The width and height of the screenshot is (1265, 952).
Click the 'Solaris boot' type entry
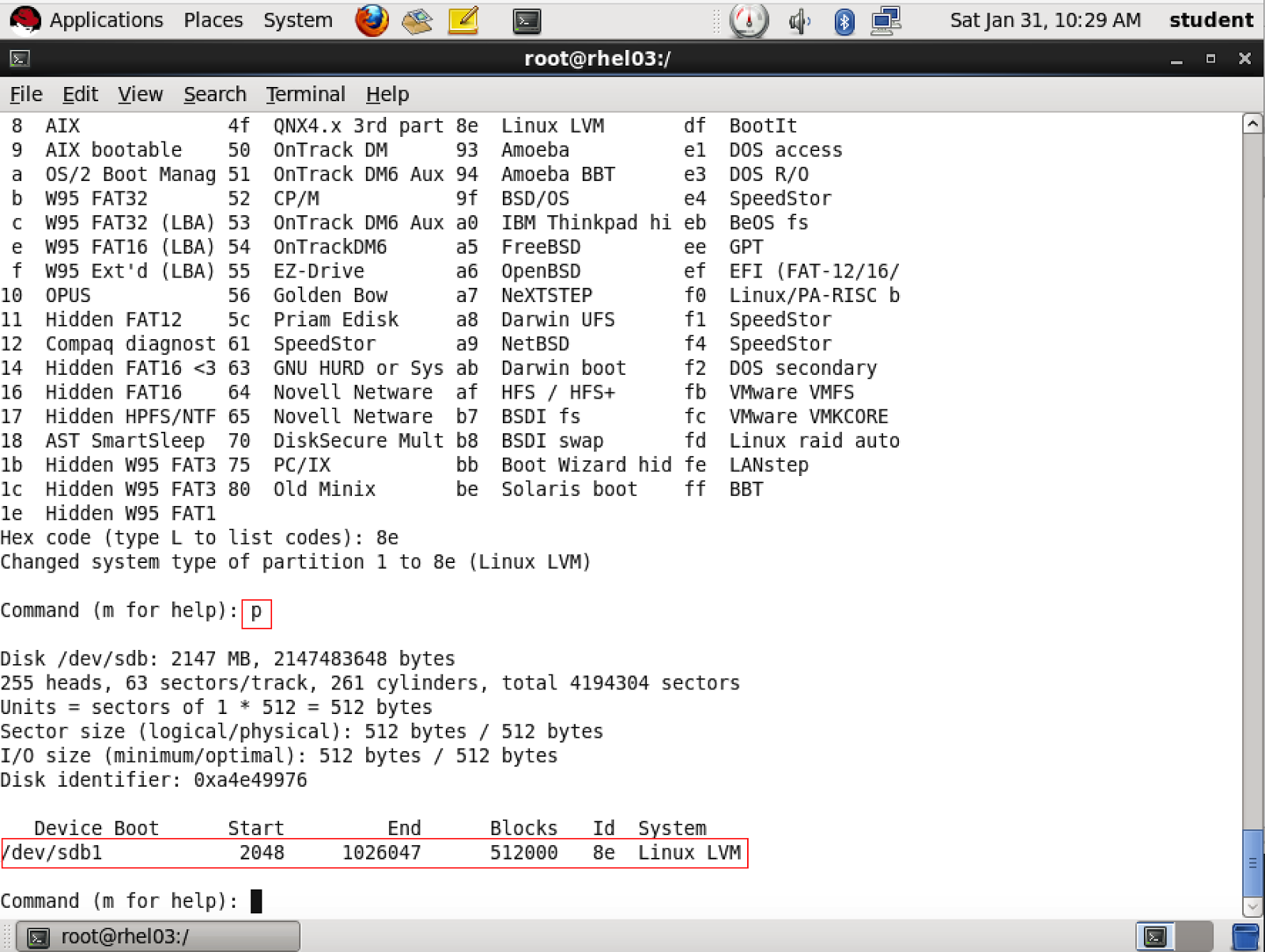pos(569,489)
